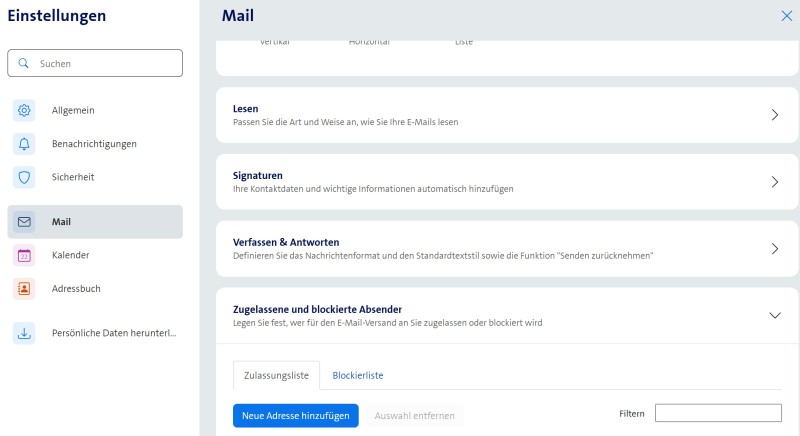Close the settings dialog with X
Screen dimensions: 800x436
[785, 15]
